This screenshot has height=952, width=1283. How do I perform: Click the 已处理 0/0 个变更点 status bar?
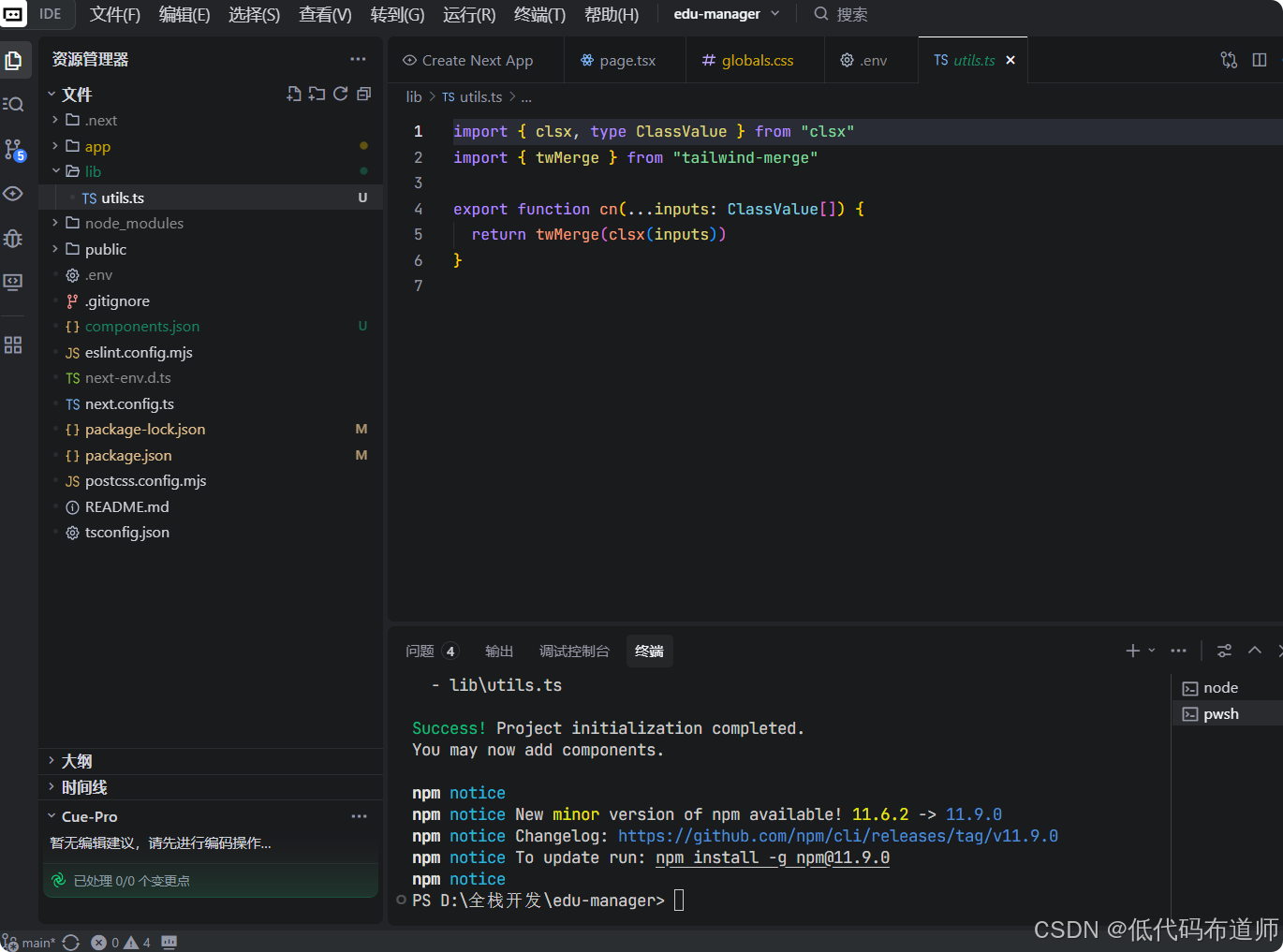pyautogui.click(x=210, y=881)
